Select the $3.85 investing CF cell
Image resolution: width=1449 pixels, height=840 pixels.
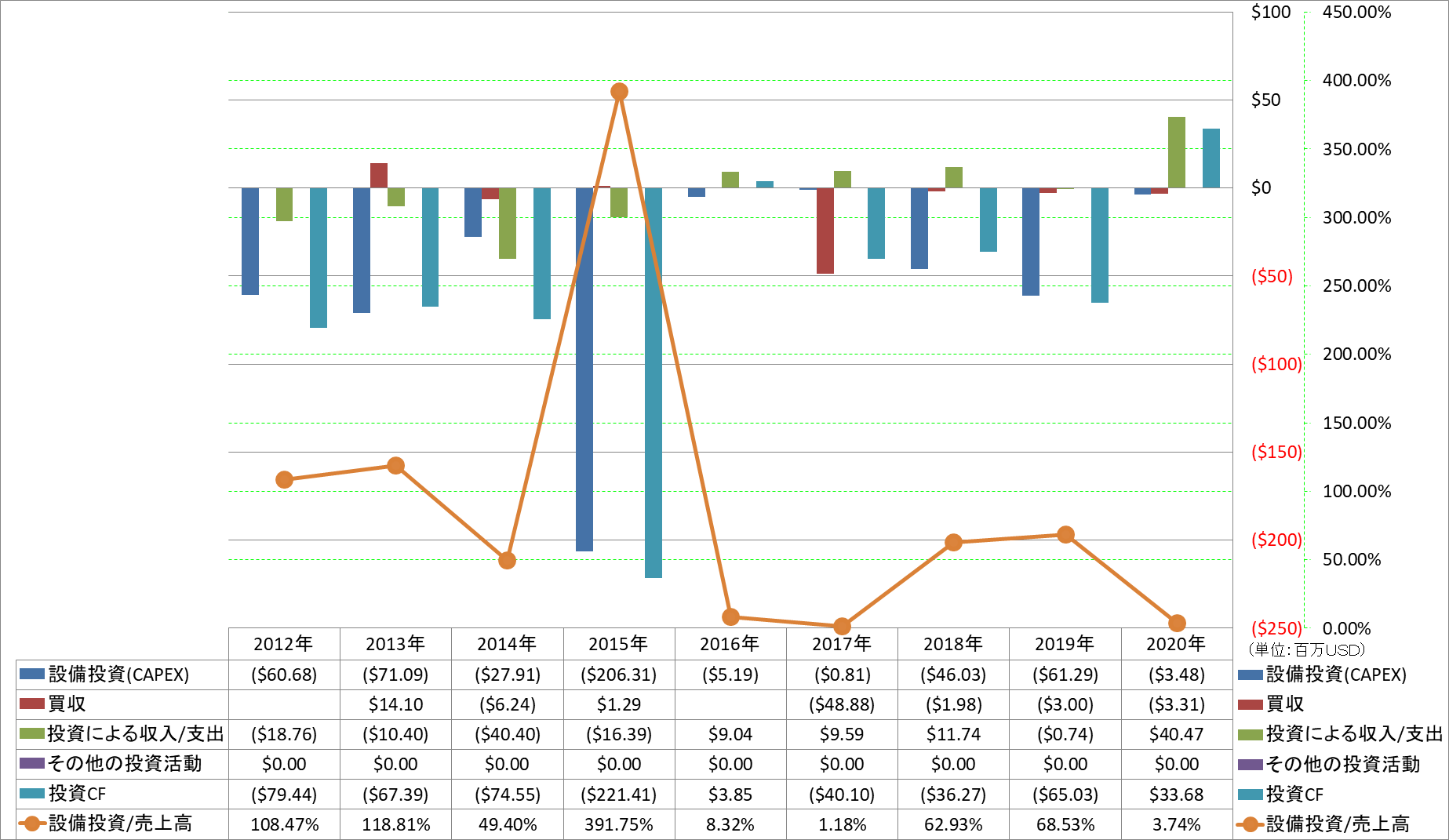click(730, 795)
